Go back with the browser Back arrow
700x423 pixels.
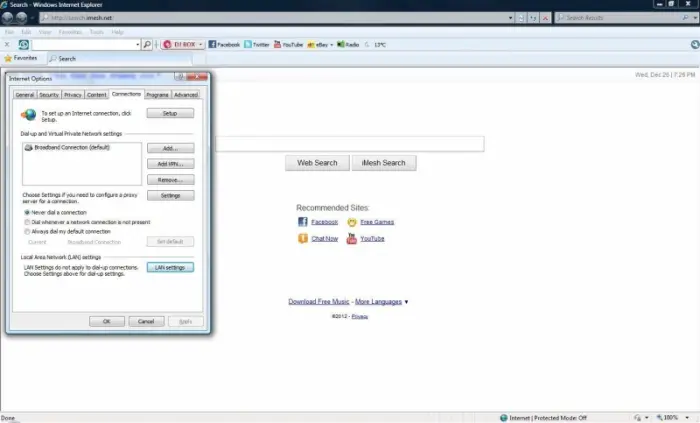tap(7, 18)
